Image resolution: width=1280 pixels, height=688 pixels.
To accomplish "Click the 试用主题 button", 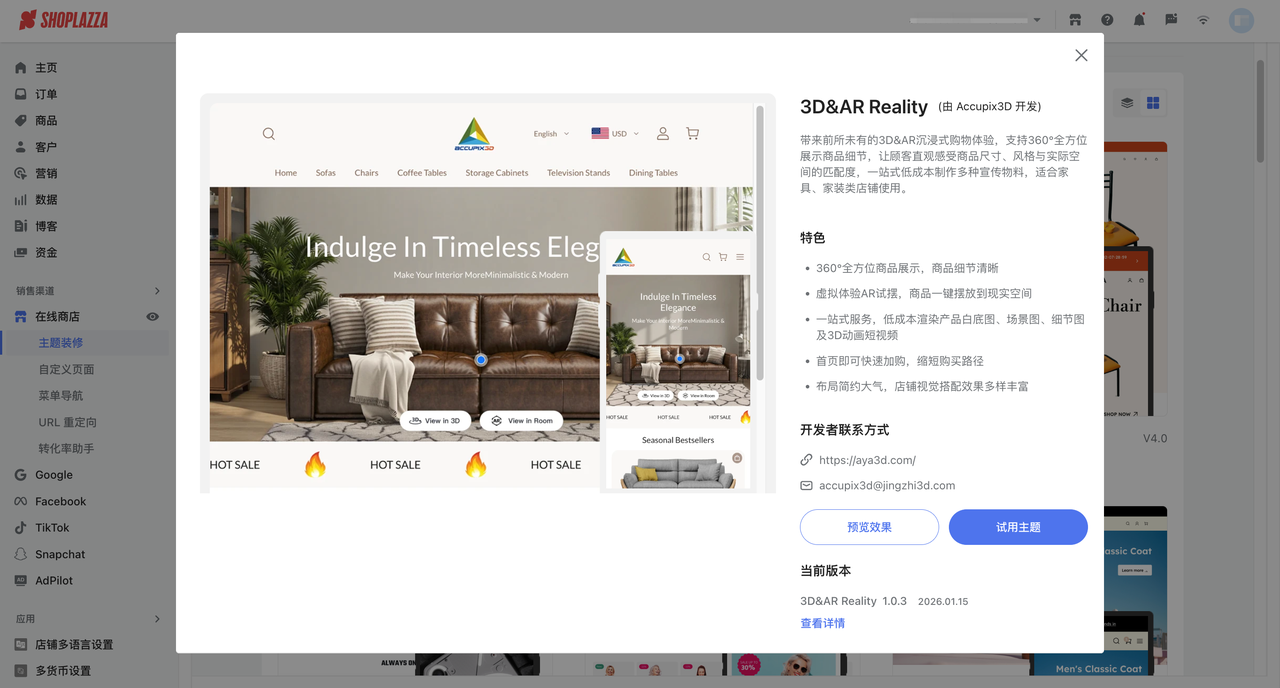I will coord(1018,527).
